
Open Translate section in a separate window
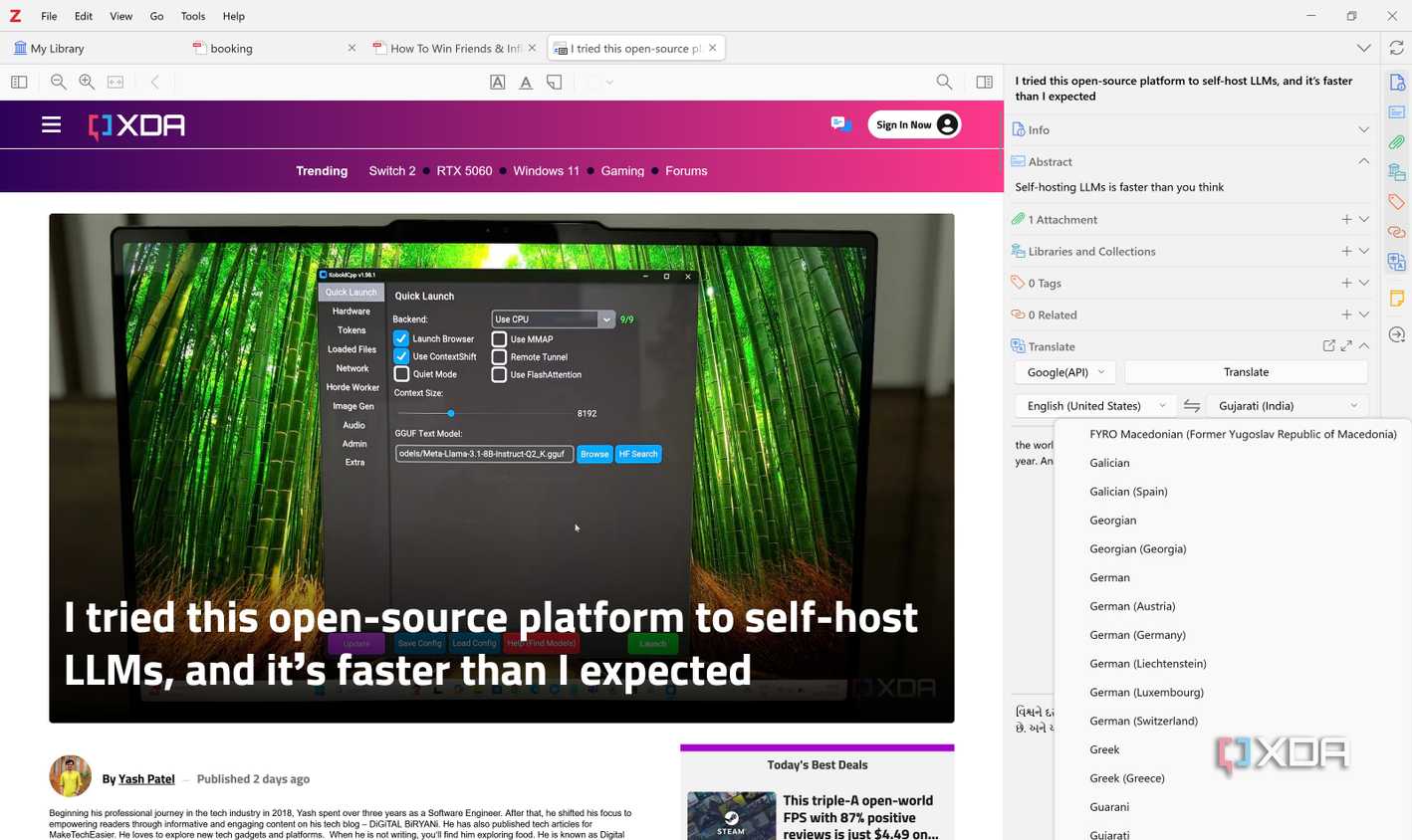(1329, 346)
